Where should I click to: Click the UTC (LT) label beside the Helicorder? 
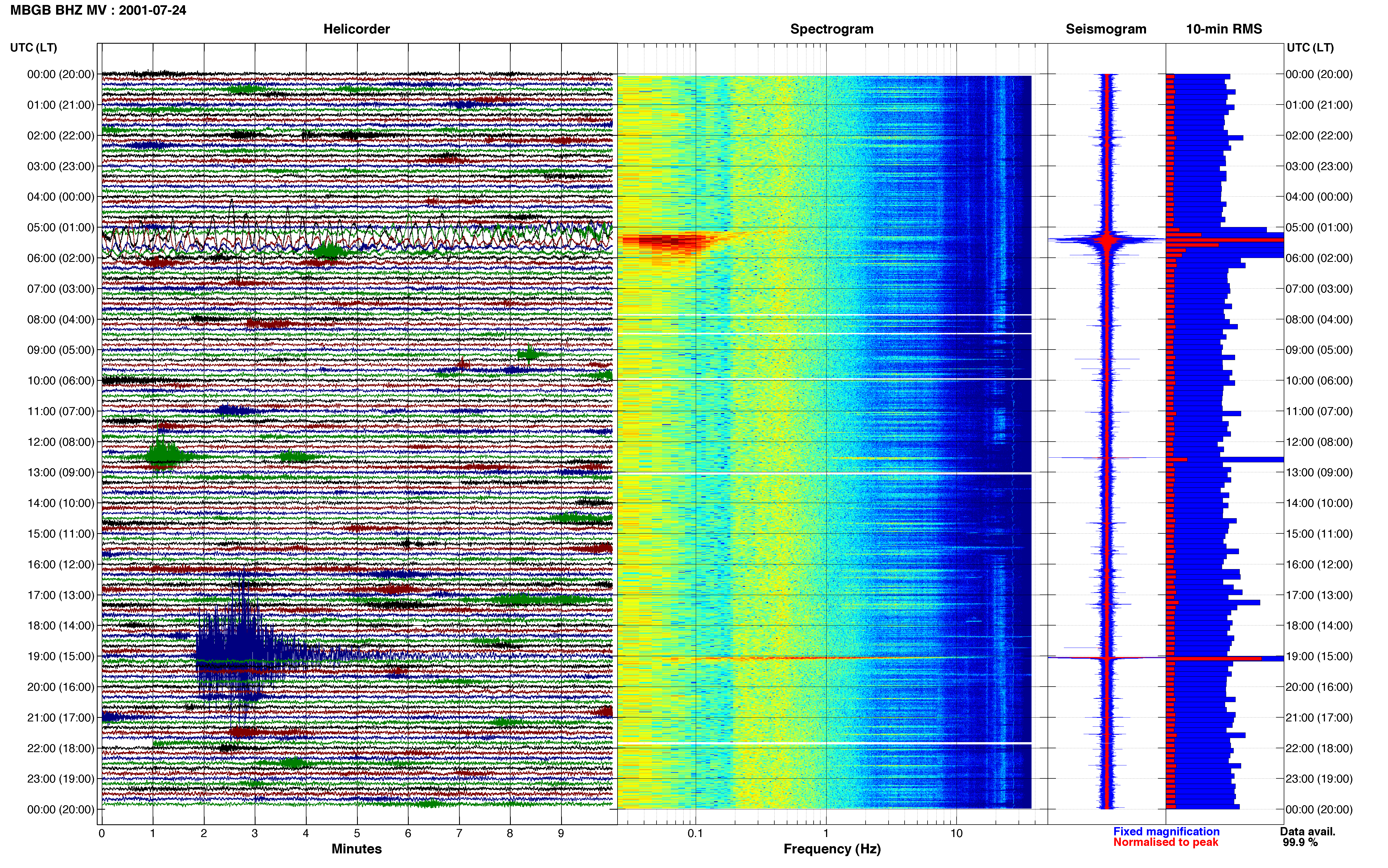[33, 48]
